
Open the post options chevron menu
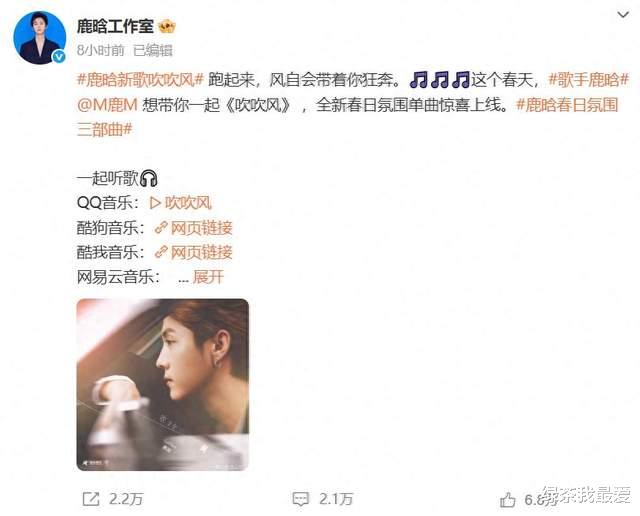click(x=622, y=15)
